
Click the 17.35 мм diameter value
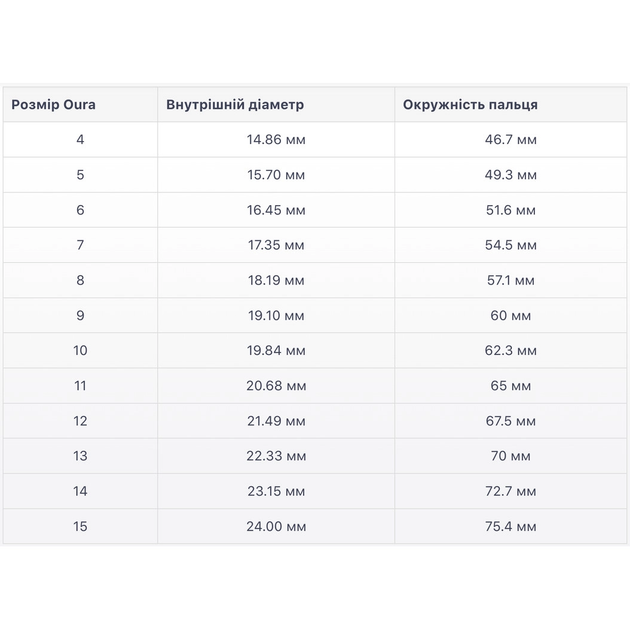point(276,245)
